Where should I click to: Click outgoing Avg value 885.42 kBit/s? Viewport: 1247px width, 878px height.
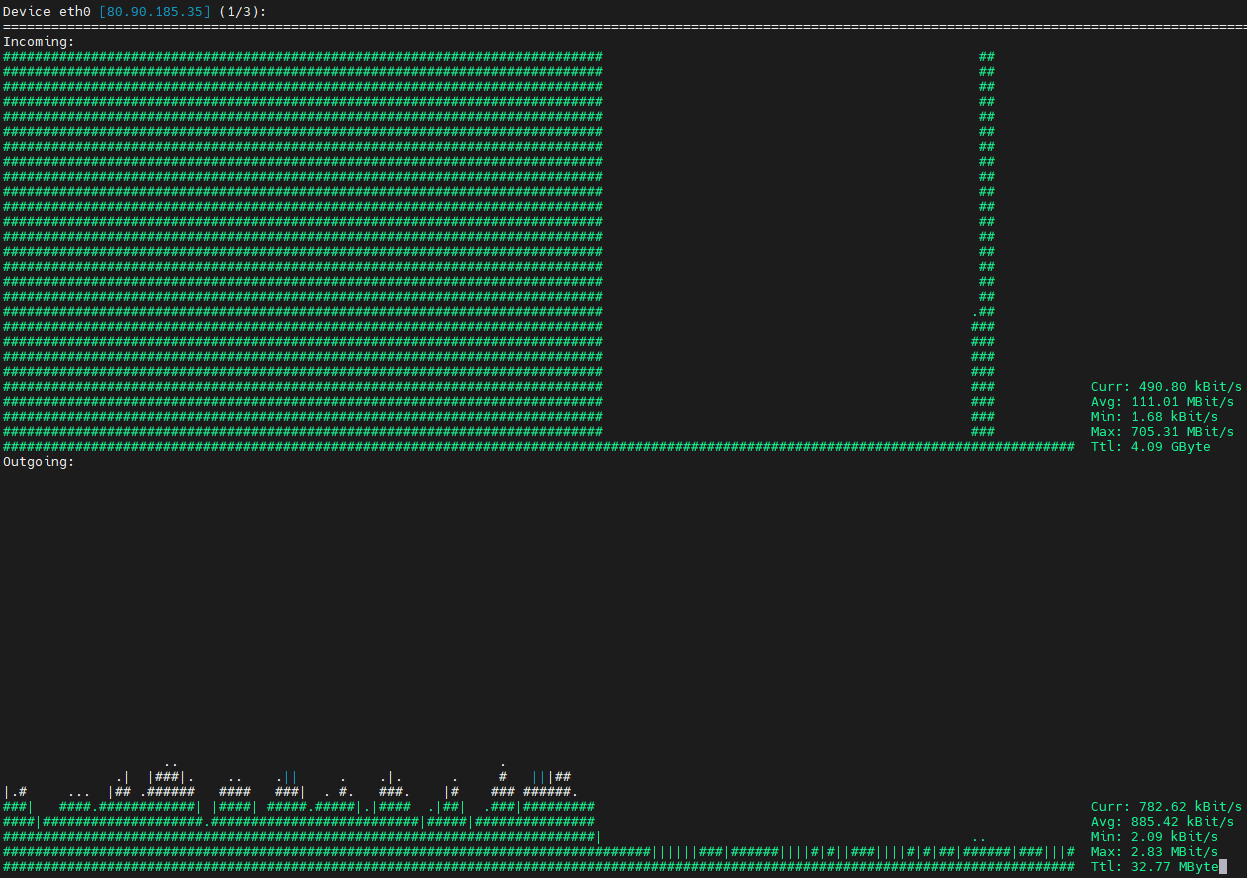tap(1186, 822)
